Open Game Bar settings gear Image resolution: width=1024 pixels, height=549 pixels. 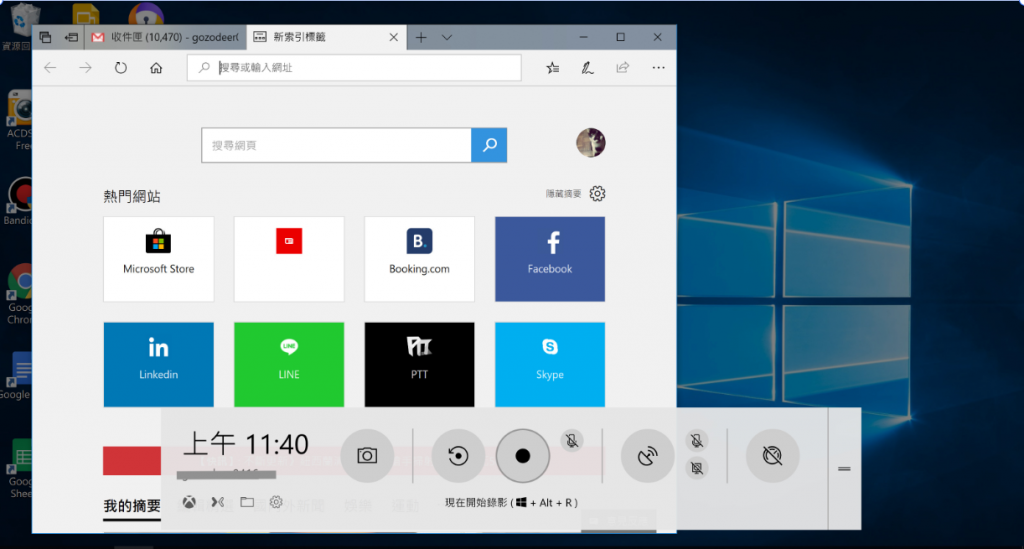pos(276,502)
